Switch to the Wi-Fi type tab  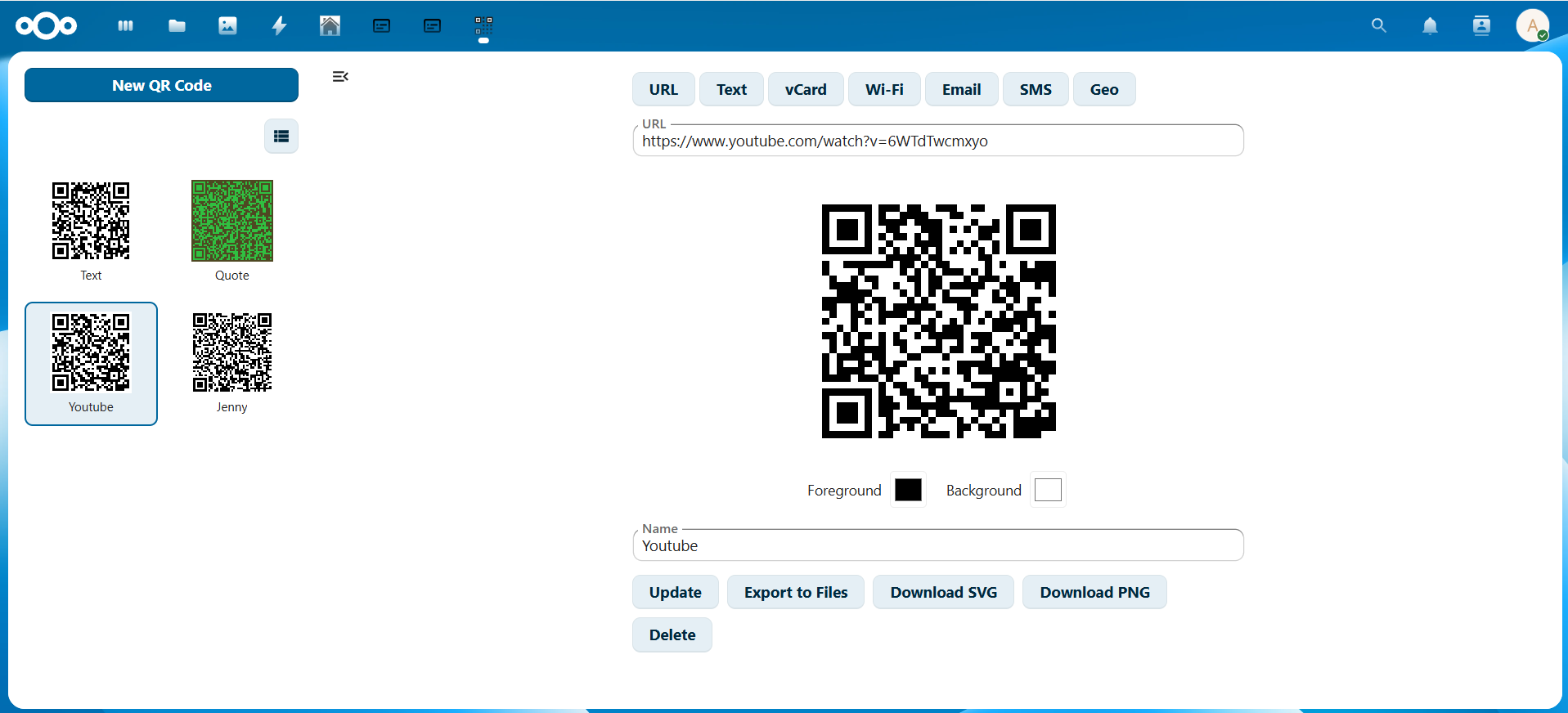pyautogui.click(x=884, y=89)
